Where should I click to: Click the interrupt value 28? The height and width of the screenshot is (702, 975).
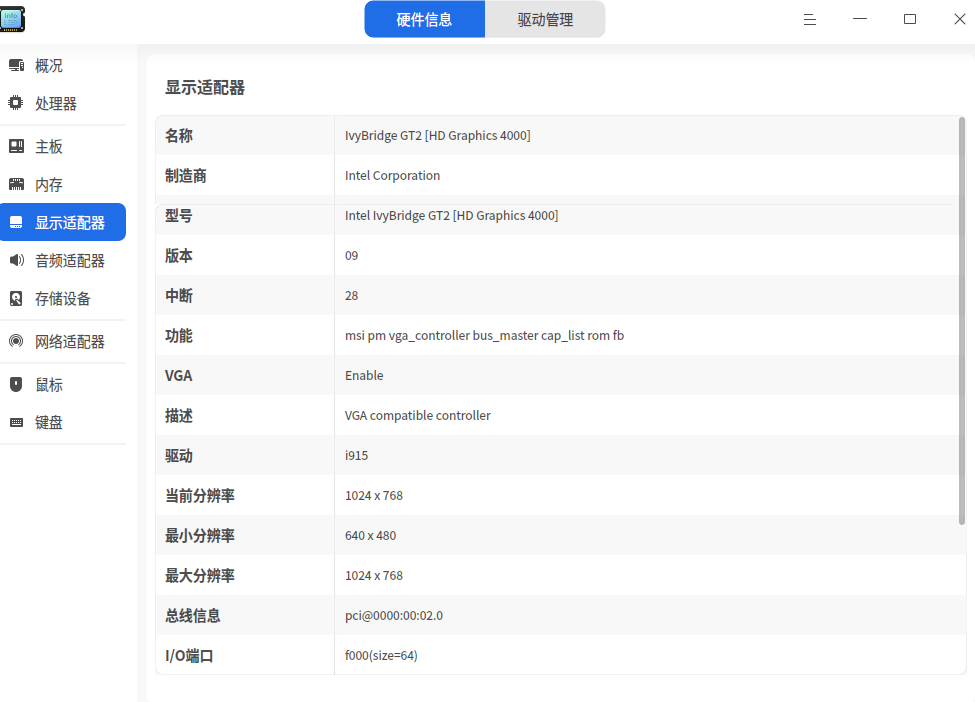[351, 296]
